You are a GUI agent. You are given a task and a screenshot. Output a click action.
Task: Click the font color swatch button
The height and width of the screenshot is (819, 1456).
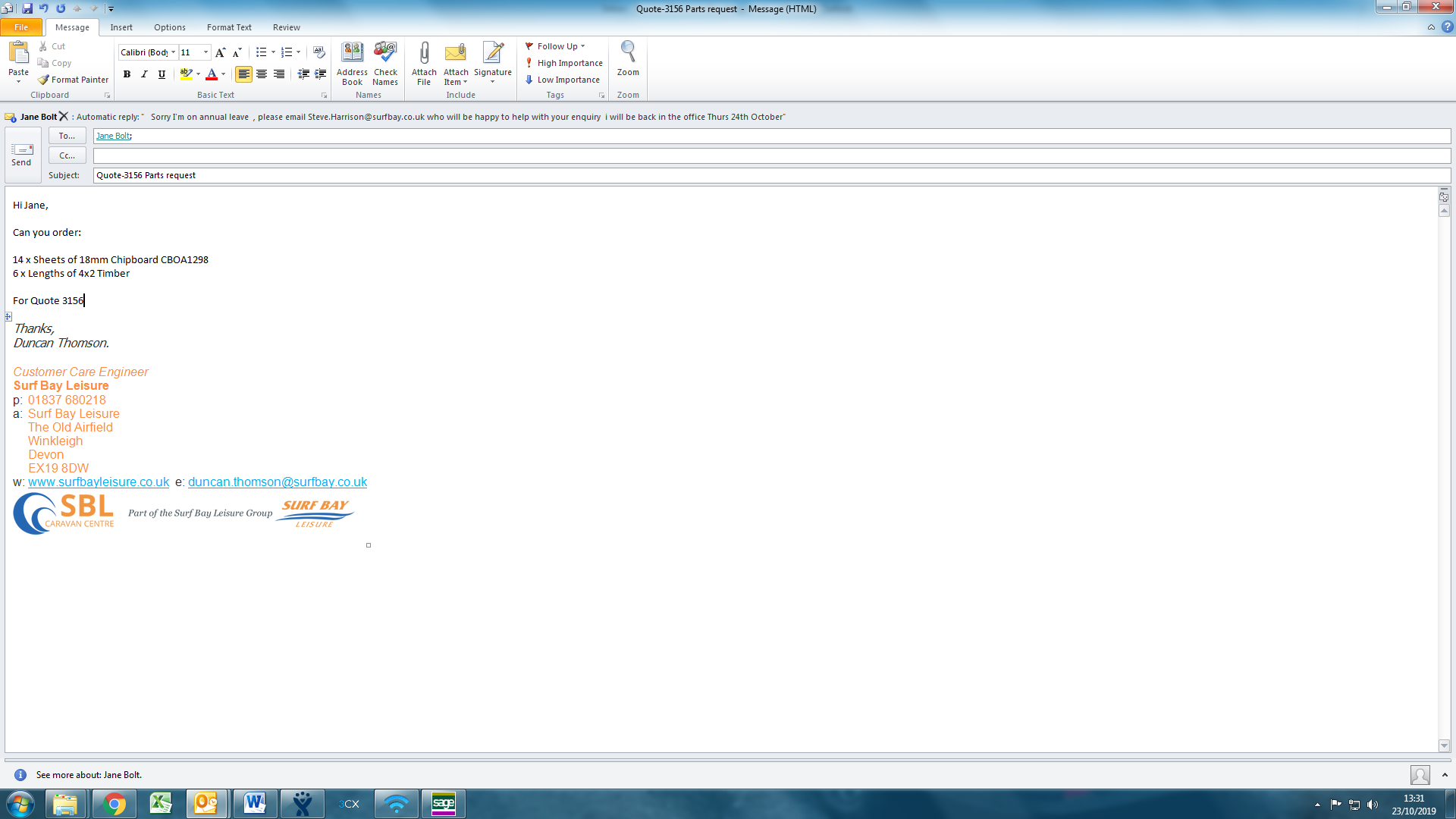coord(212,74)
